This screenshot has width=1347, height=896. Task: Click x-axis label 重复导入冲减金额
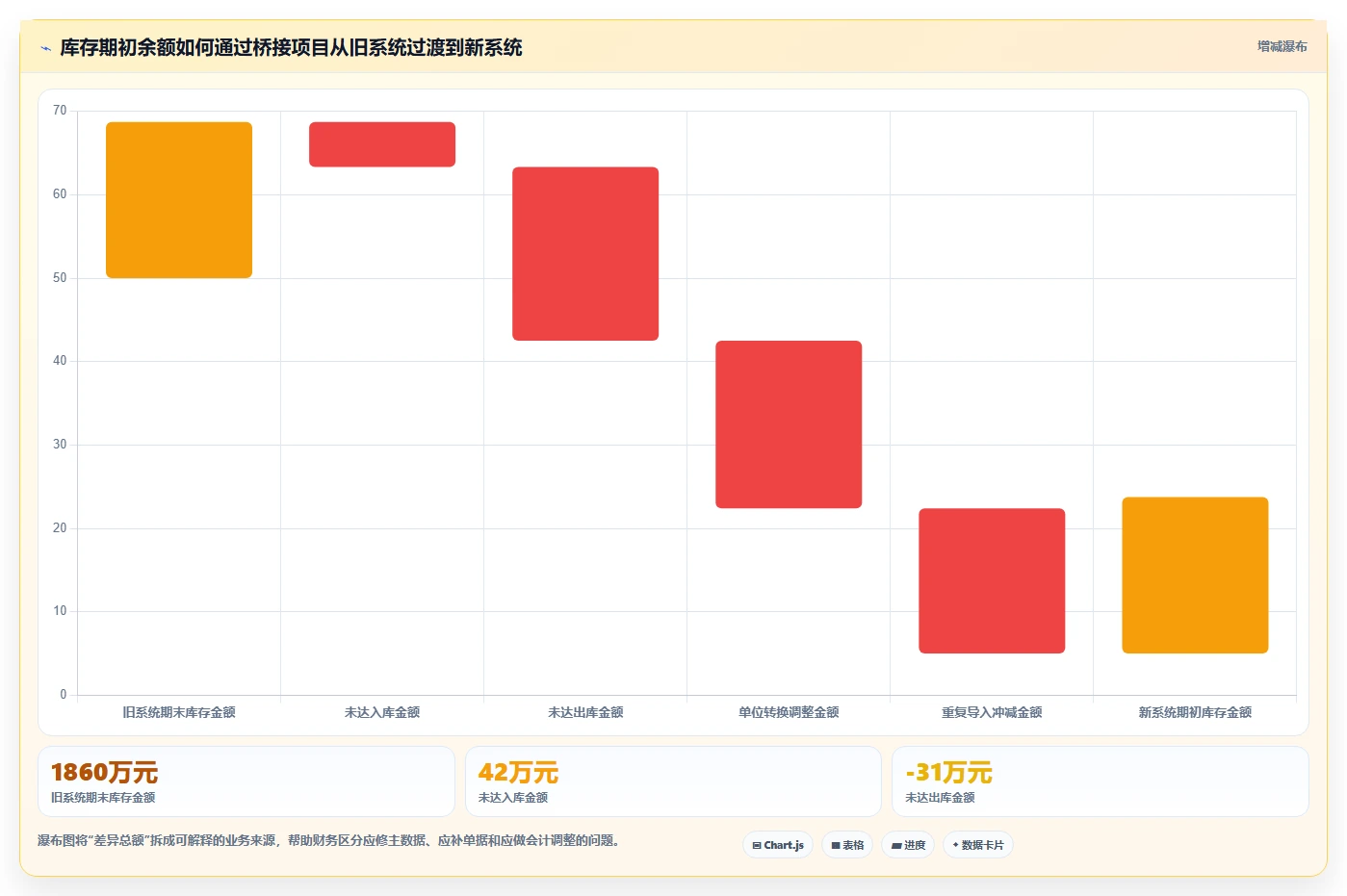(x=992, y=712)
